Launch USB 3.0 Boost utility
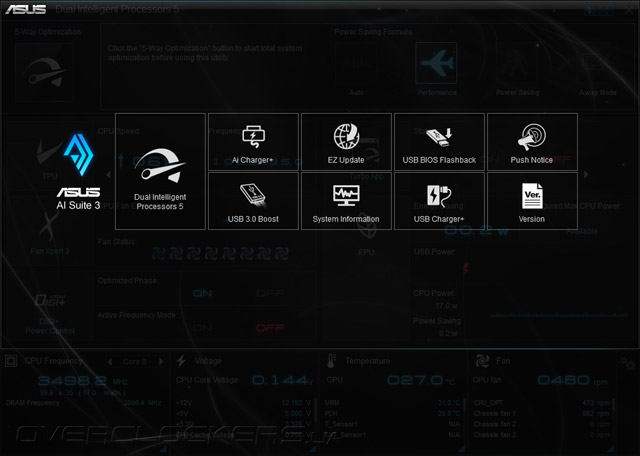 tap(253, 201)
